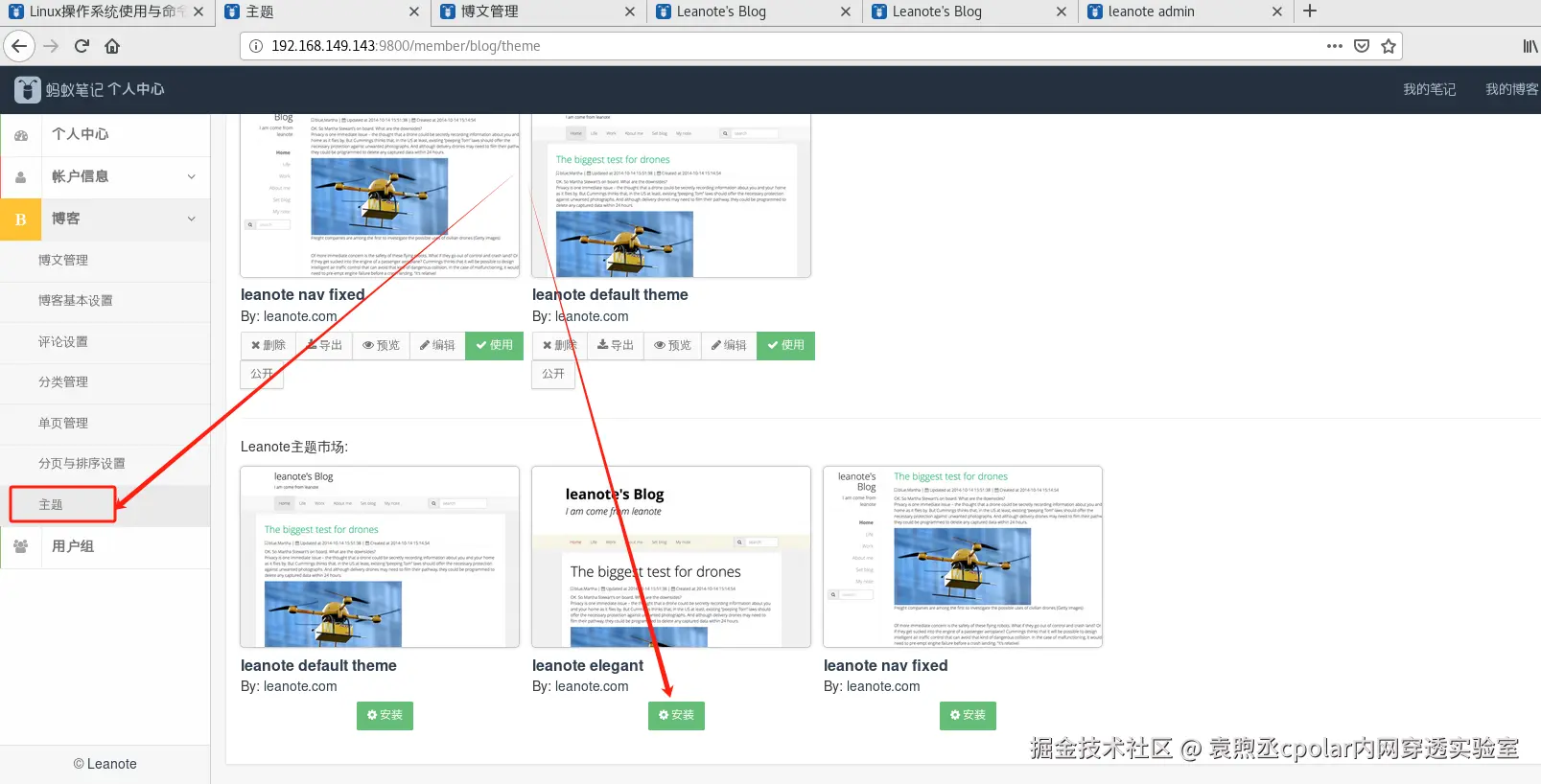The height and width of the screenshot is (784, 1541).
Task: Click the browser forward arrow
Action: [x=51, y=46]
